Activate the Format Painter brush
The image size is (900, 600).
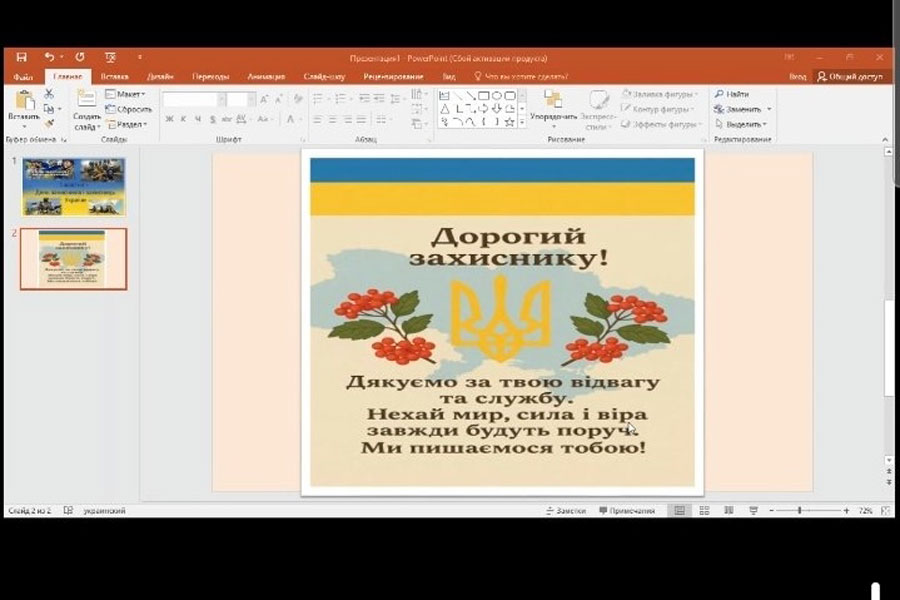(49, 123)
